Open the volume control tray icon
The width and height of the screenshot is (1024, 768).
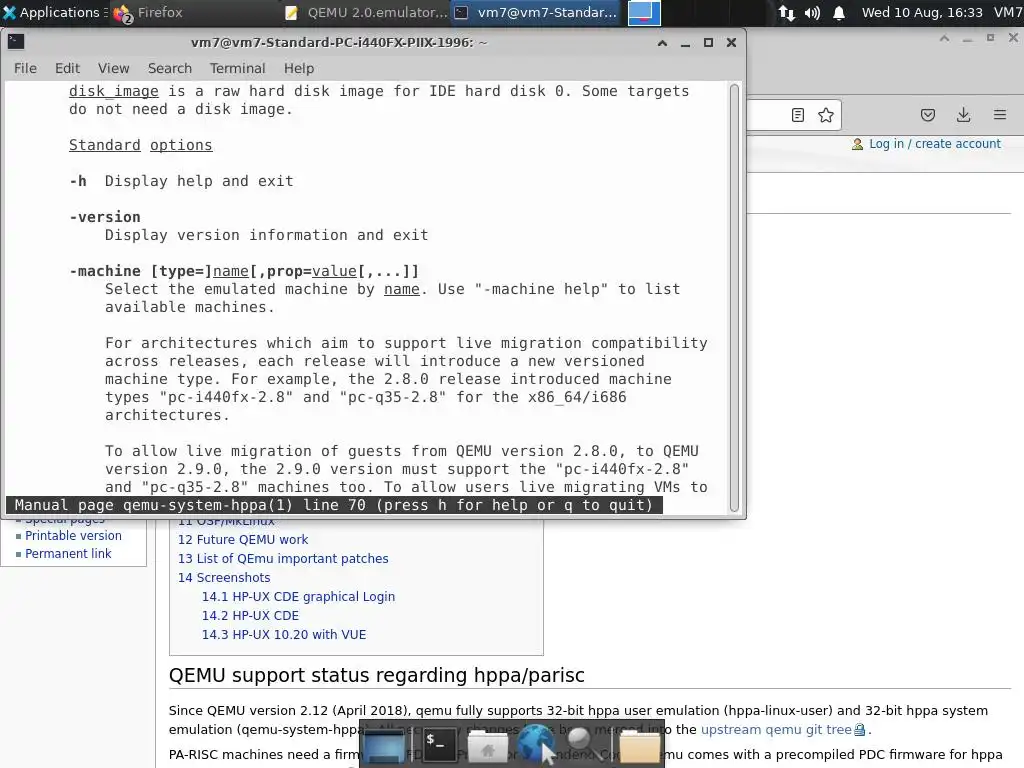pyautogui.click(x=812, y=13)
